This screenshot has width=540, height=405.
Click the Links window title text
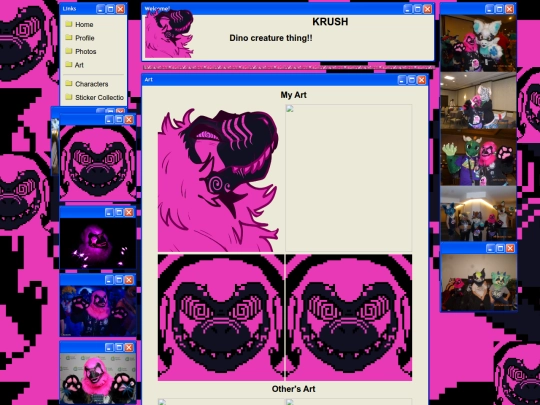(70, 9)
